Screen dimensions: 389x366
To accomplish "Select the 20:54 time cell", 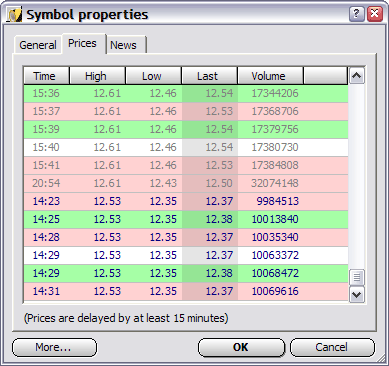I will 46,183.
